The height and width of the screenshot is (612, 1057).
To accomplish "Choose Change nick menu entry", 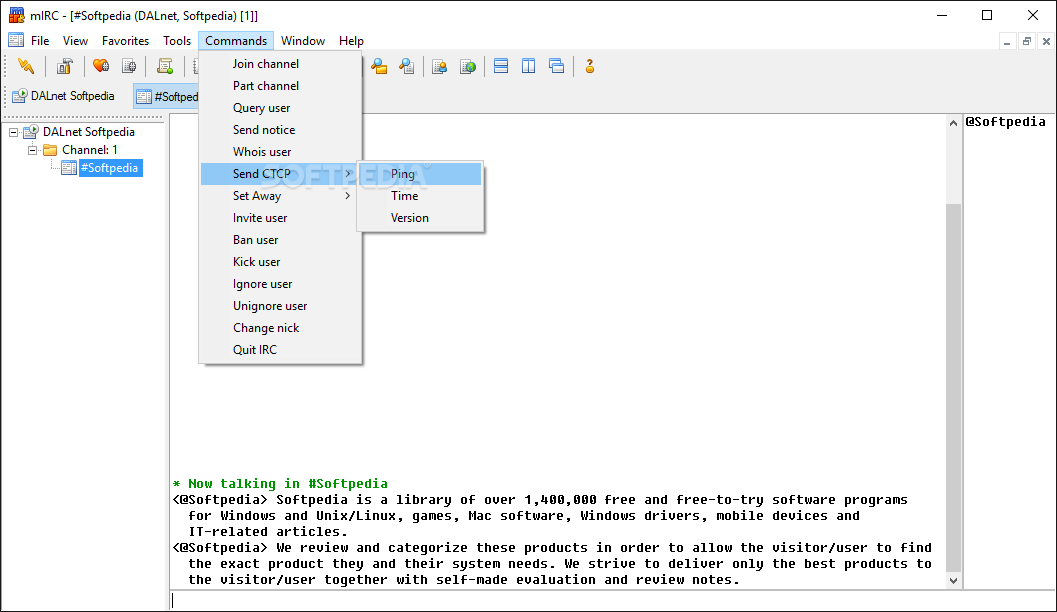I will [x=280, y=328].
